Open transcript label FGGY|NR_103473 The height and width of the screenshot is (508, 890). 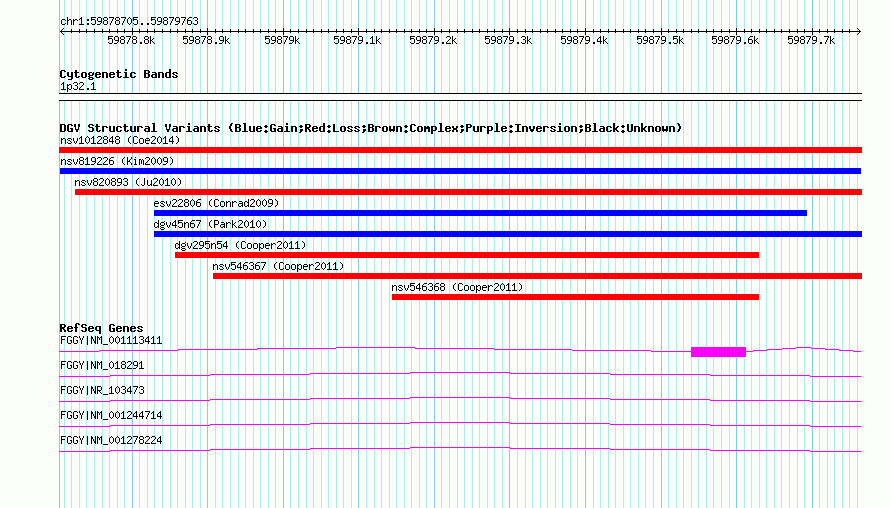tap(102, 391)
